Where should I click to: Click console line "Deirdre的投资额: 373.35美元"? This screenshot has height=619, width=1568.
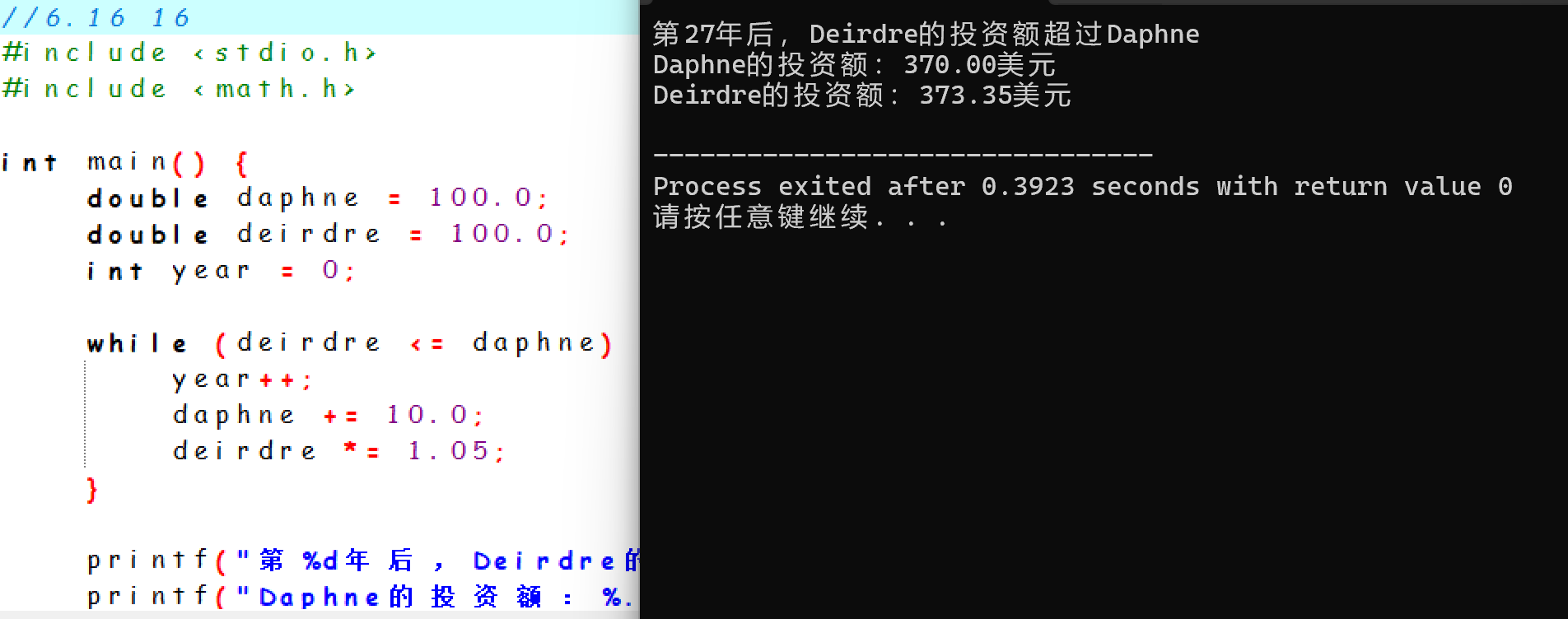click(x=862, y=95)
